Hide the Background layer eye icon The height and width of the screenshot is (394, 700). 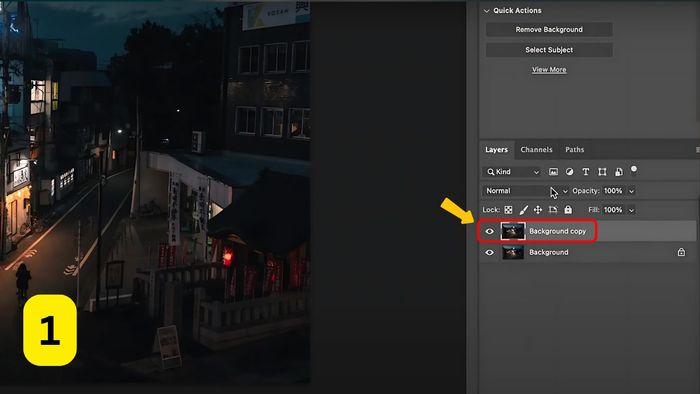tap(489, 252)
